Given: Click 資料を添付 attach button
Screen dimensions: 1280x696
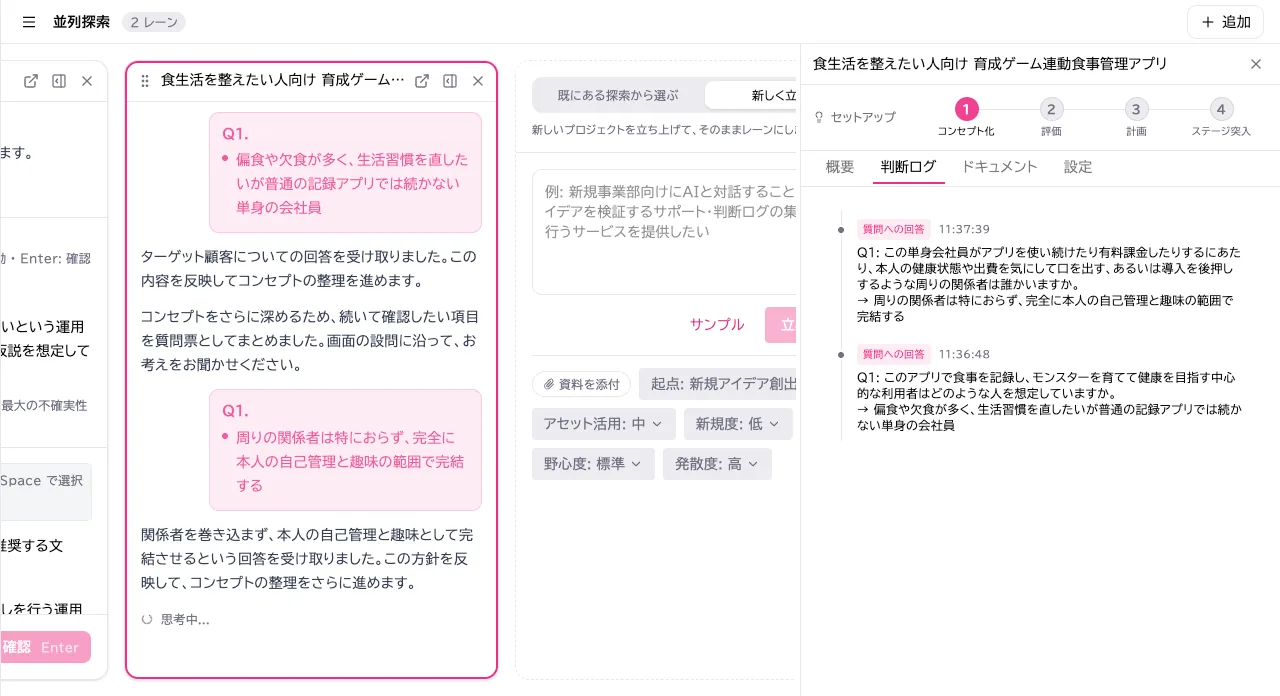Looking at the screenshot, I should pos(581,384).
